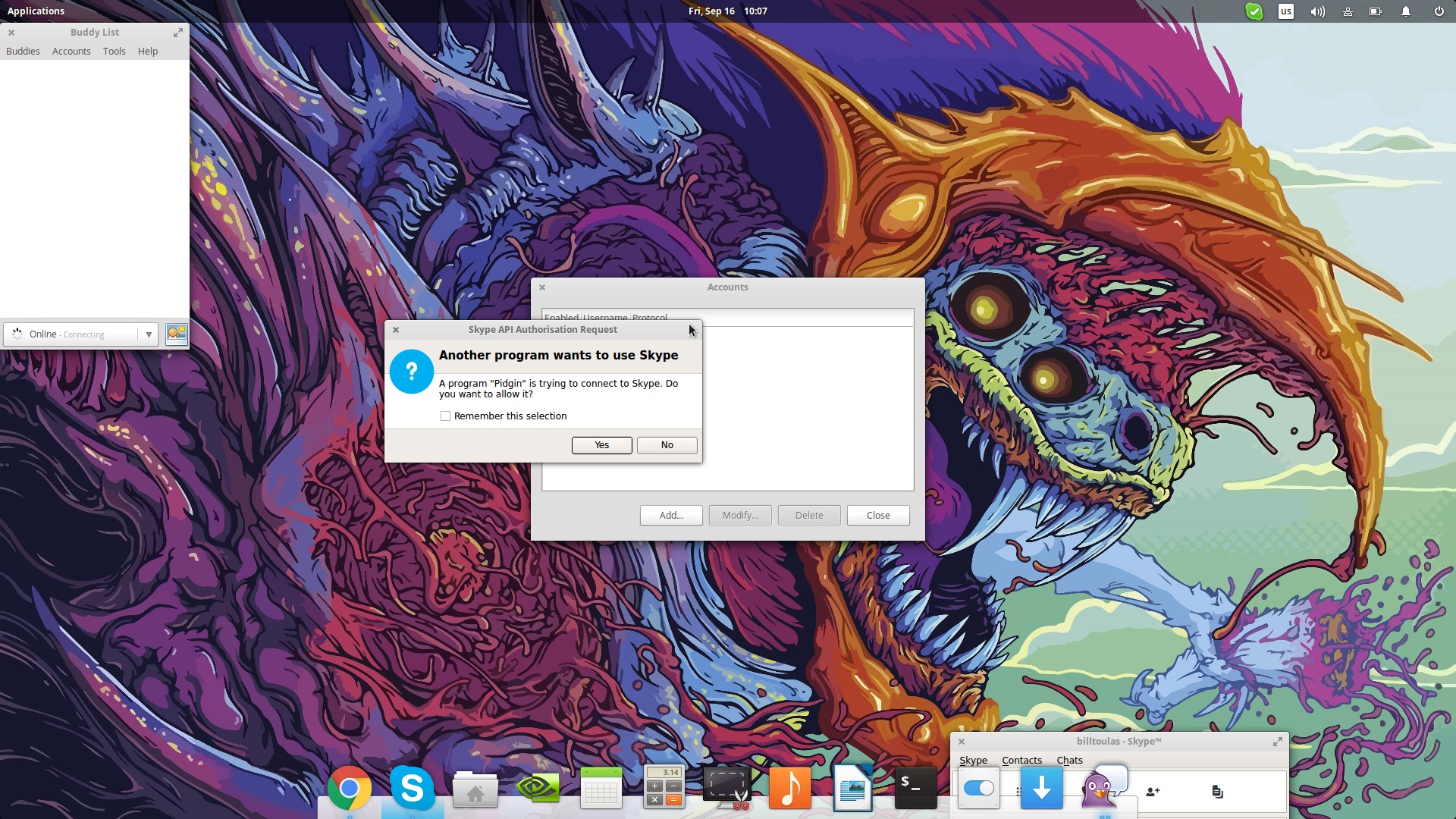Click No to deny Pidgin
Screen dimensions: 1456x819
667,445
